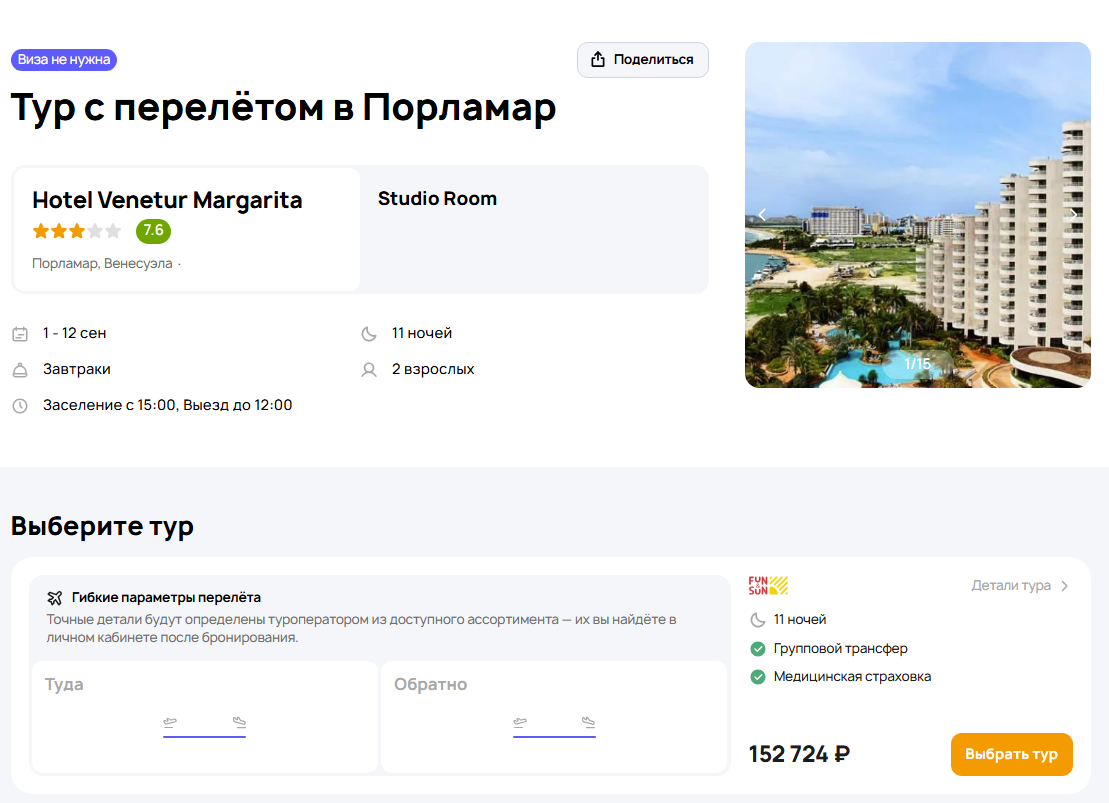The width and height of the screenshot is (1109, 803).
Task: Click the airplane icon by Гибкие параметры перелёта
Action: [54, 598]
